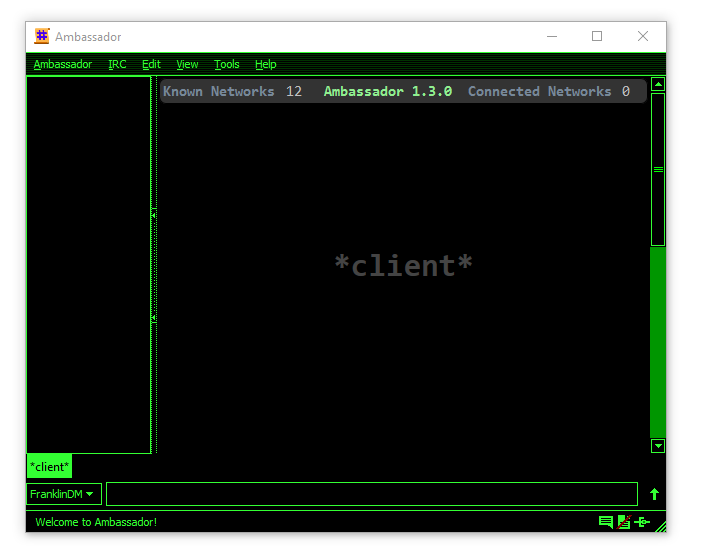707x560 pixels.
Task: Click the chat bubble status bar icon
Action: click(606, 522)
